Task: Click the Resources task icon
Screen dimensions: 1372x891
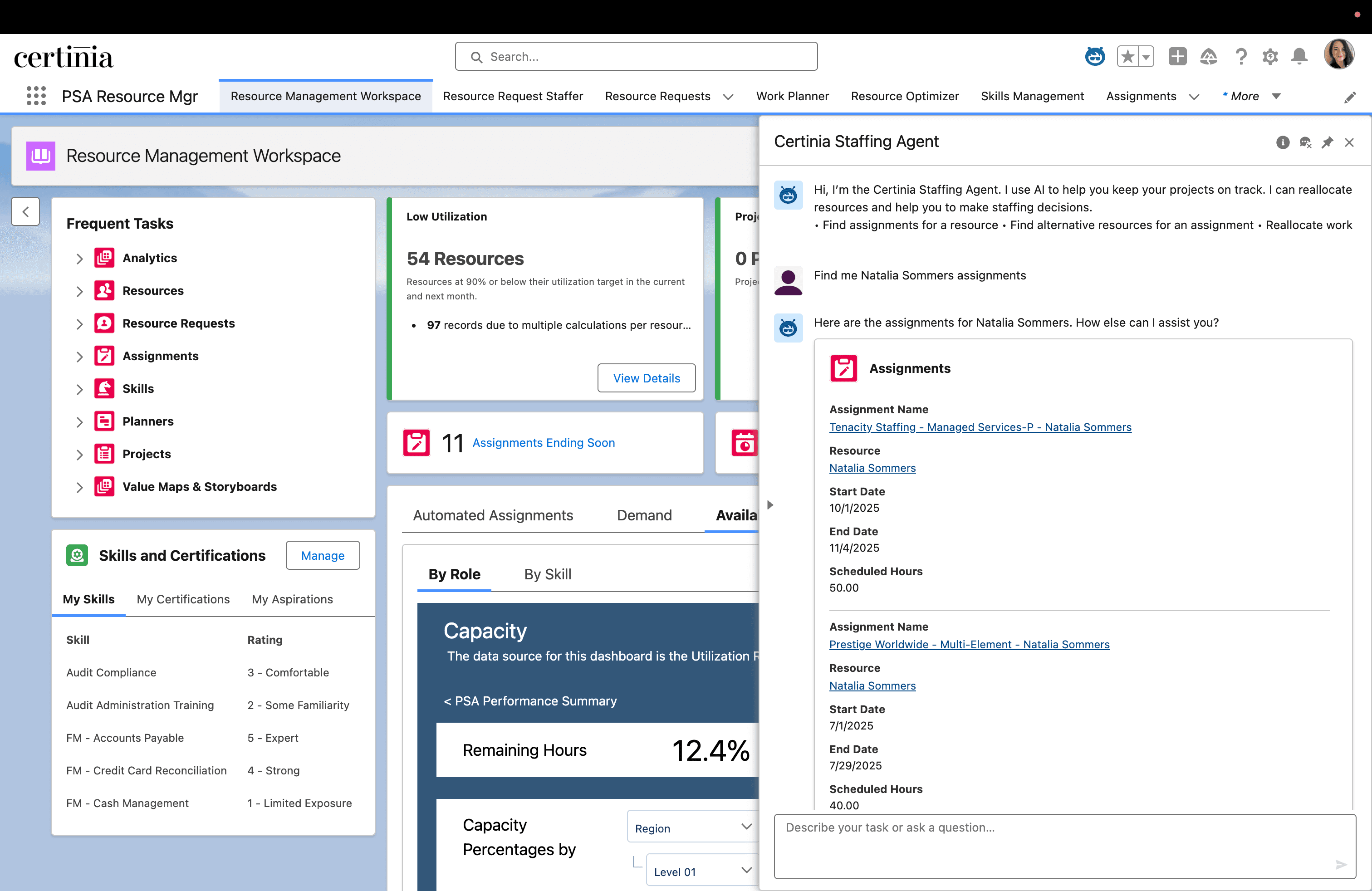Action: [x=104, y=290]
